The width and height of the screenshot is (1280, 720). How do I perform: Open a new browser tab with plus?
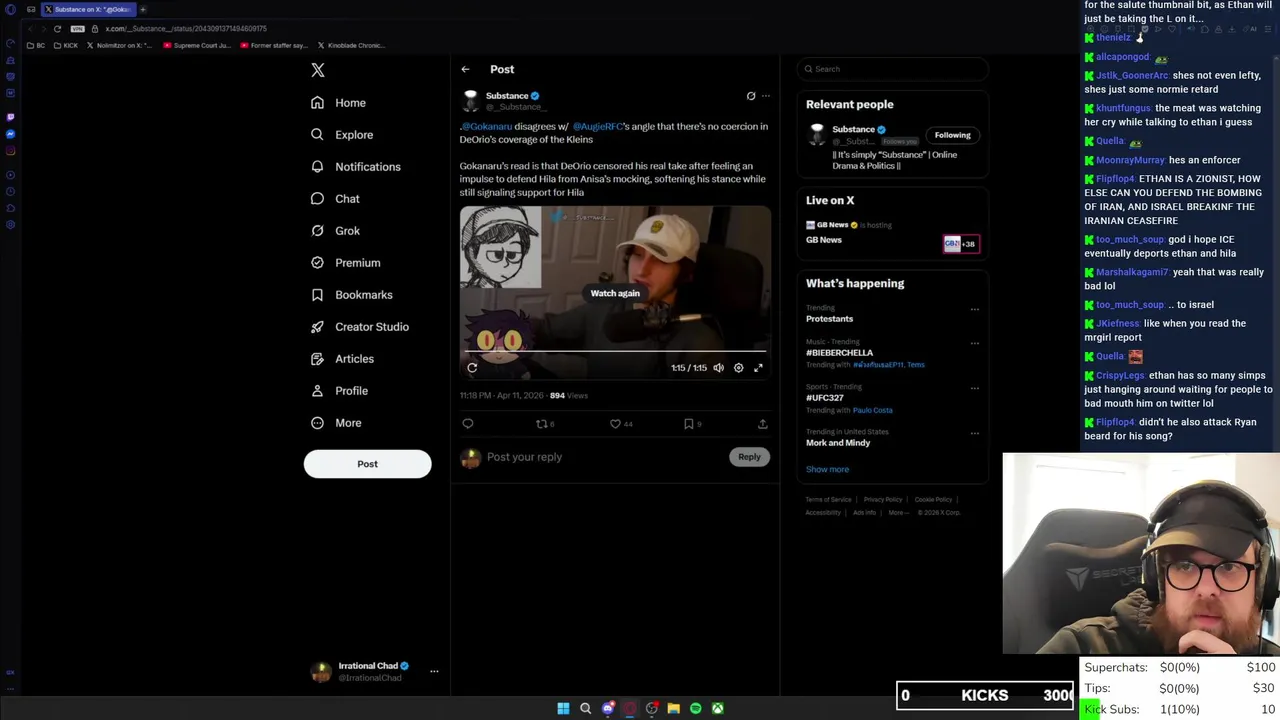click(x=142, y=9)
